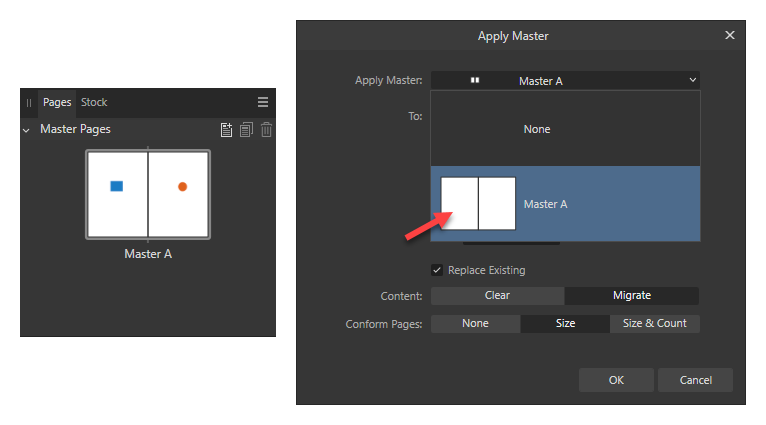Screen dimensions: 766x425
Task: Click the Duplicate master page icon
Action: 246,130
